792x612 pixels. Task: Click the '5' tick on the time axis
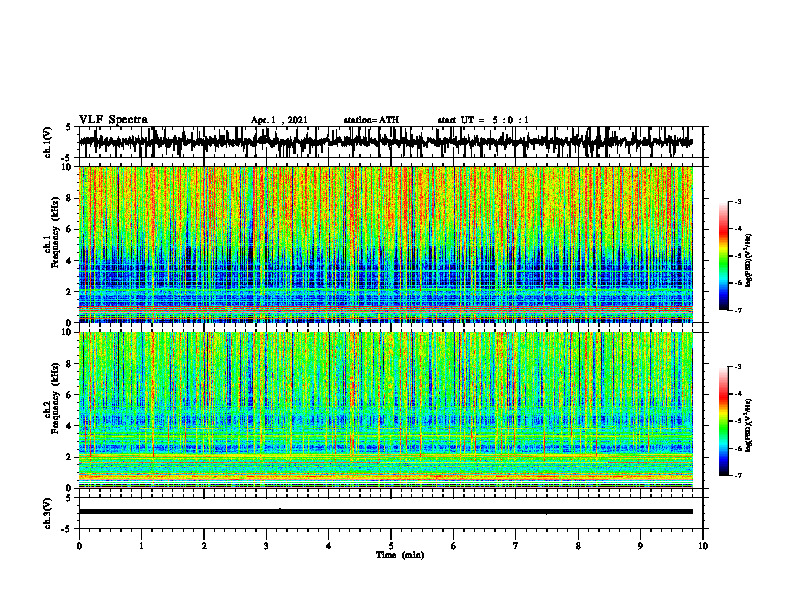(x=391, y=546)
